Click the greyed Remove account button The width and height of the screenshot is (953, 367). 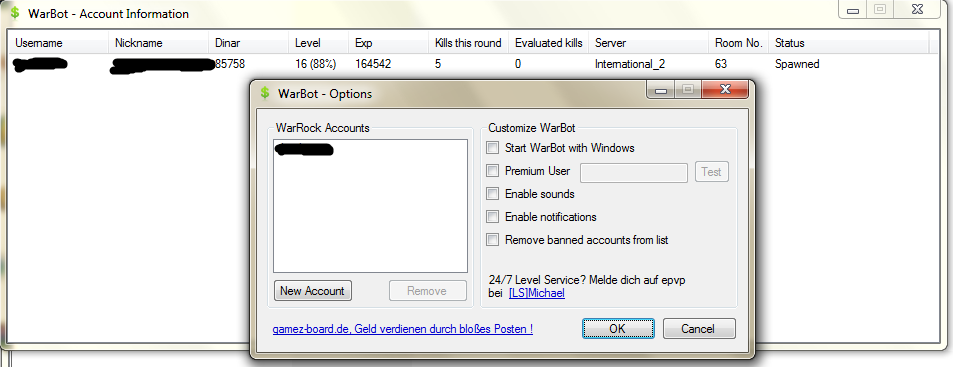[x=427, y=291]
